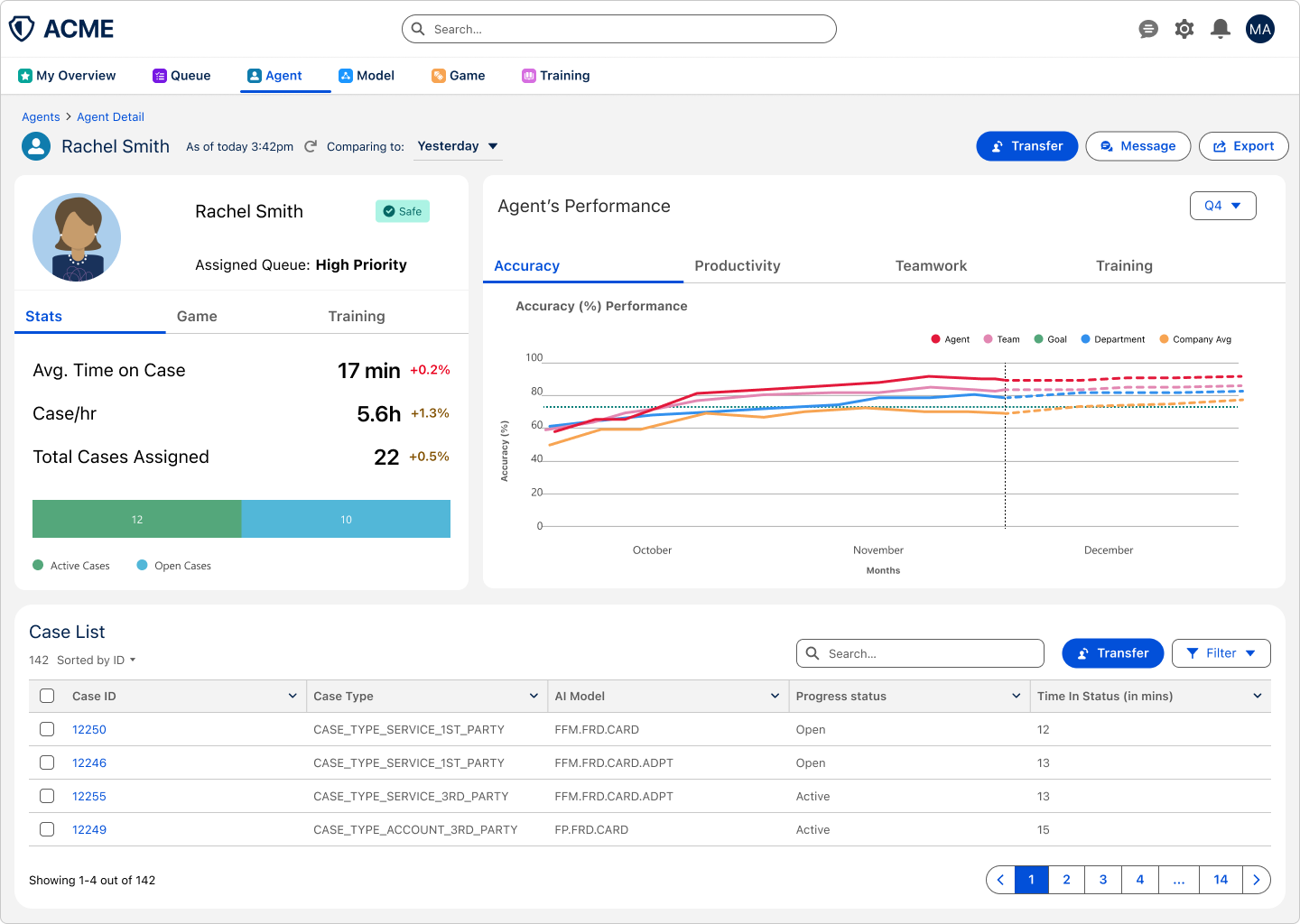Open the Training performance tab
Screen dimensions: 1300x924
pos(1124,266)
